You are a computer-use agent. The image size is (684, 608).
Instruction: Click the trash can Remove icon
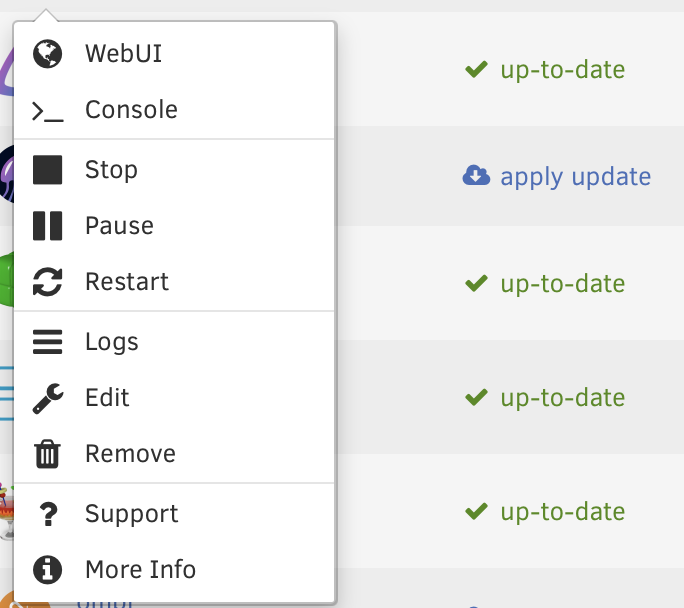coord(48,454)
